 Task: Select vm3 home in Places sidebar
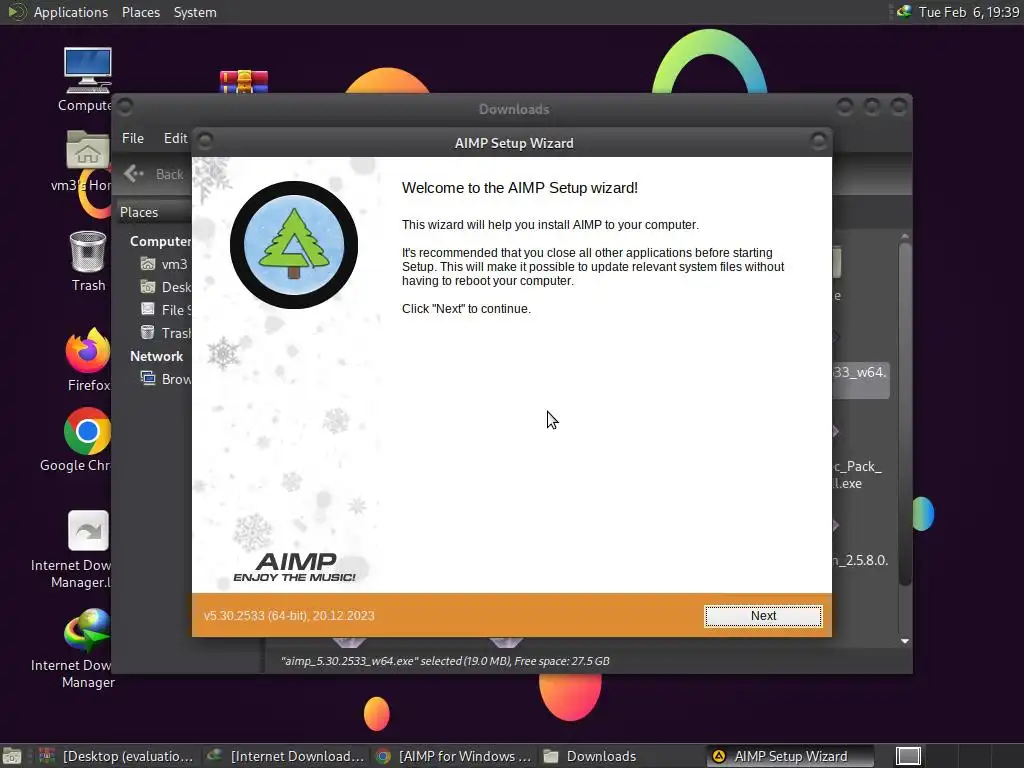tap(165, 264)
